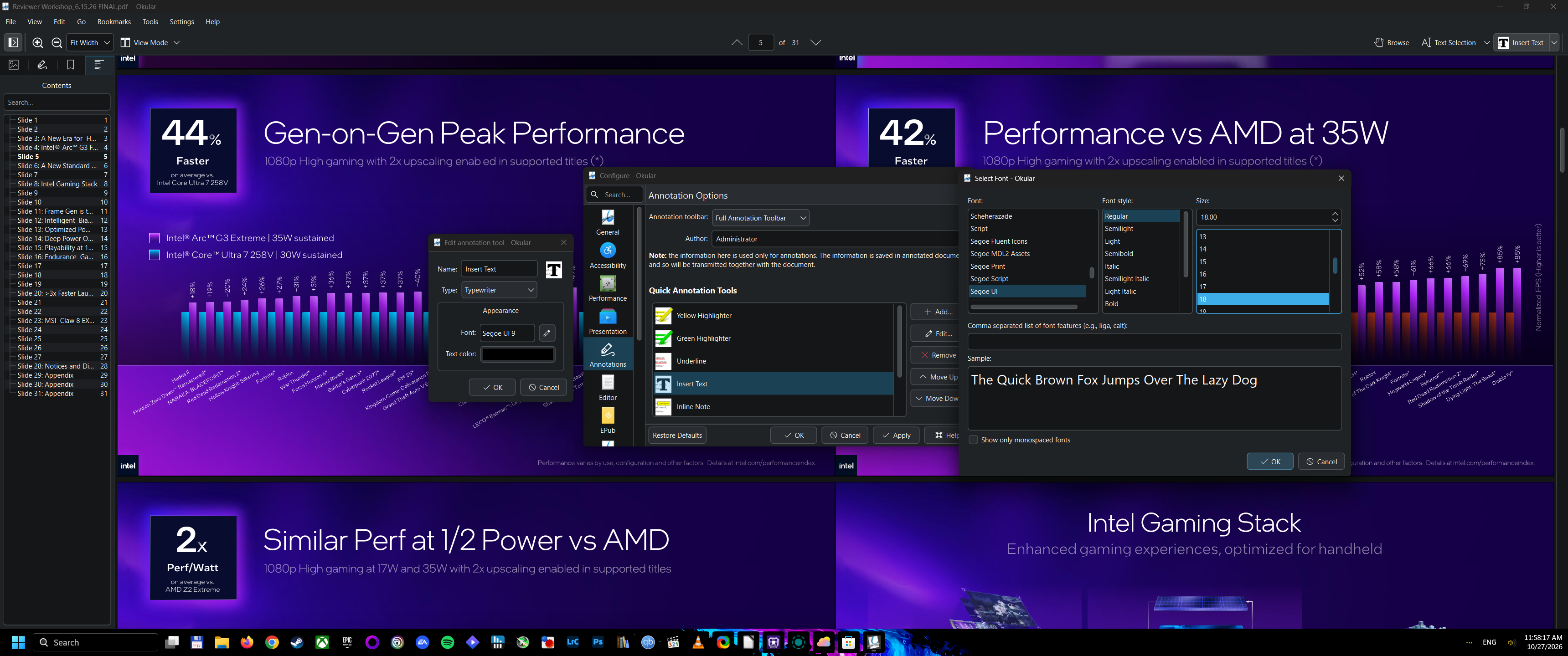1568x656 pixels.
Task: Open EPub settings page
Action: click(x=608, y=420)
